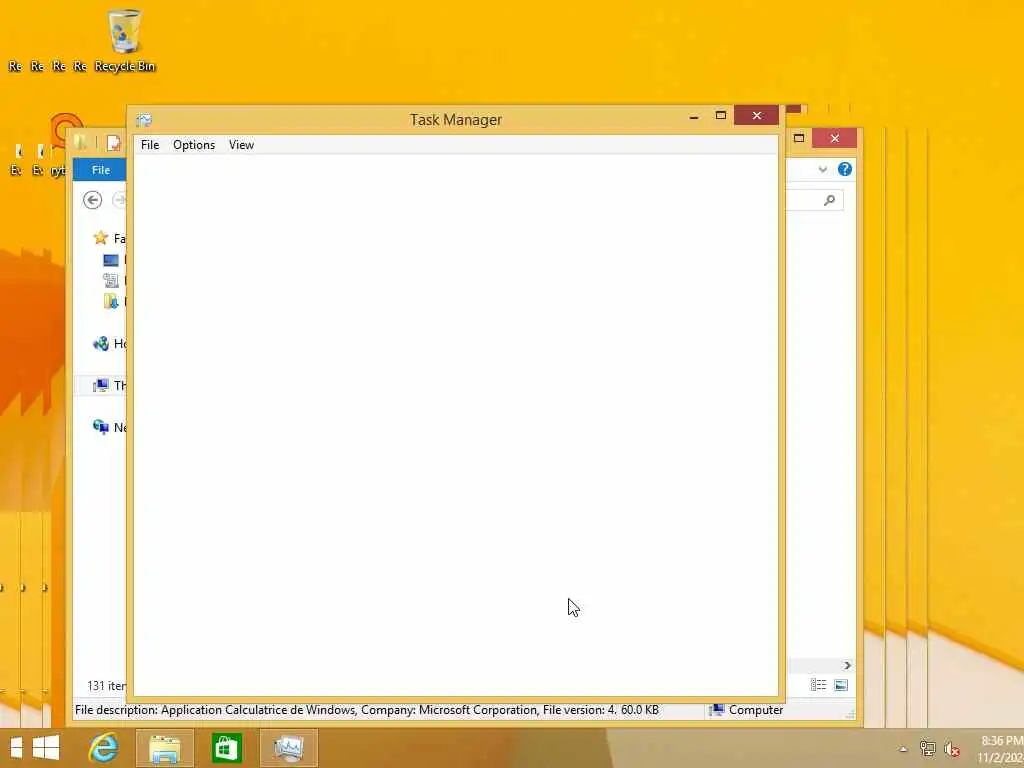Switch to Task Manager on the taskbar
The height and width of the screenshot is (768, 1024).
pos(289,748)
